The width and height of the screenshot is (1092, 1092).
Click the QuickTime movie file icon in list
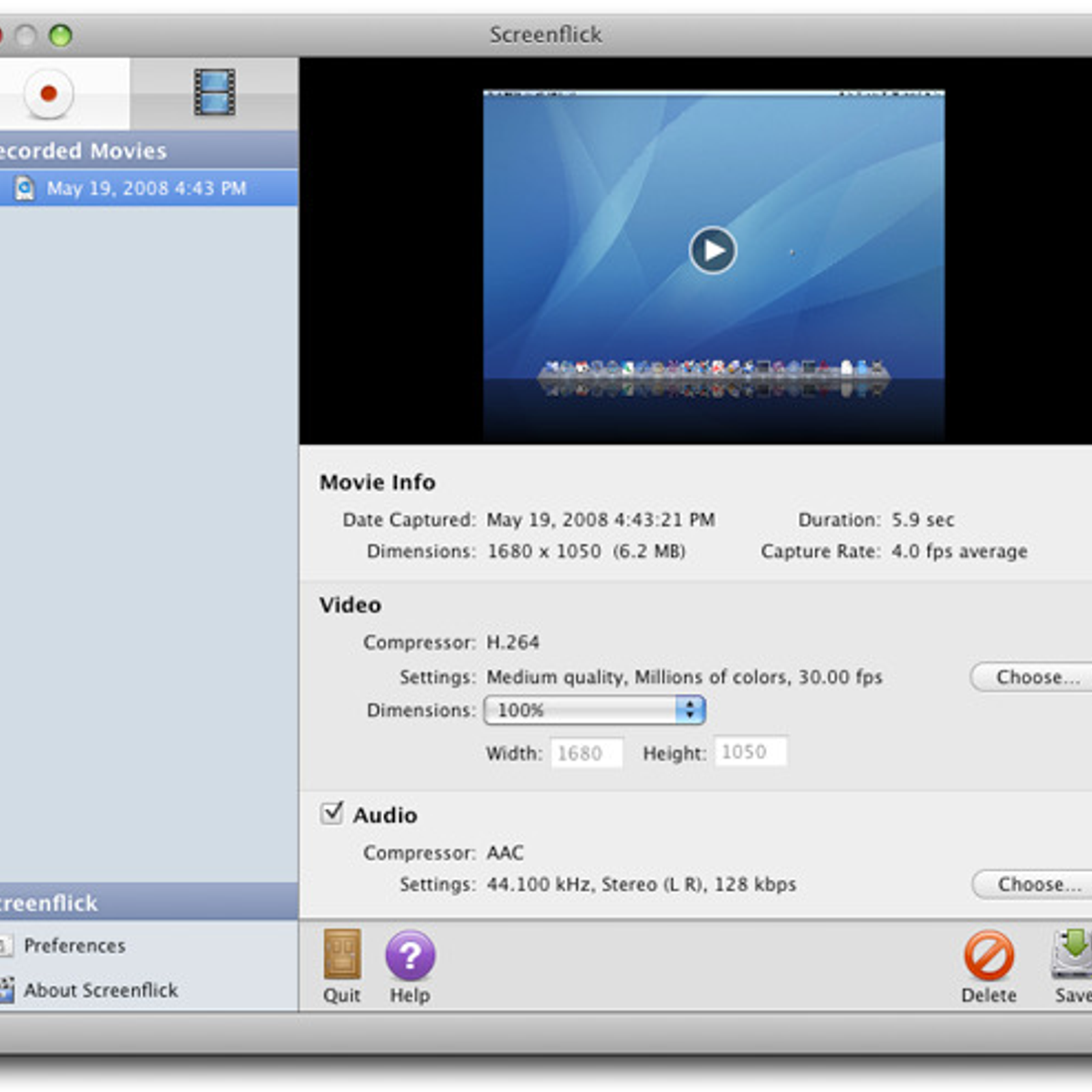(25, 188)
